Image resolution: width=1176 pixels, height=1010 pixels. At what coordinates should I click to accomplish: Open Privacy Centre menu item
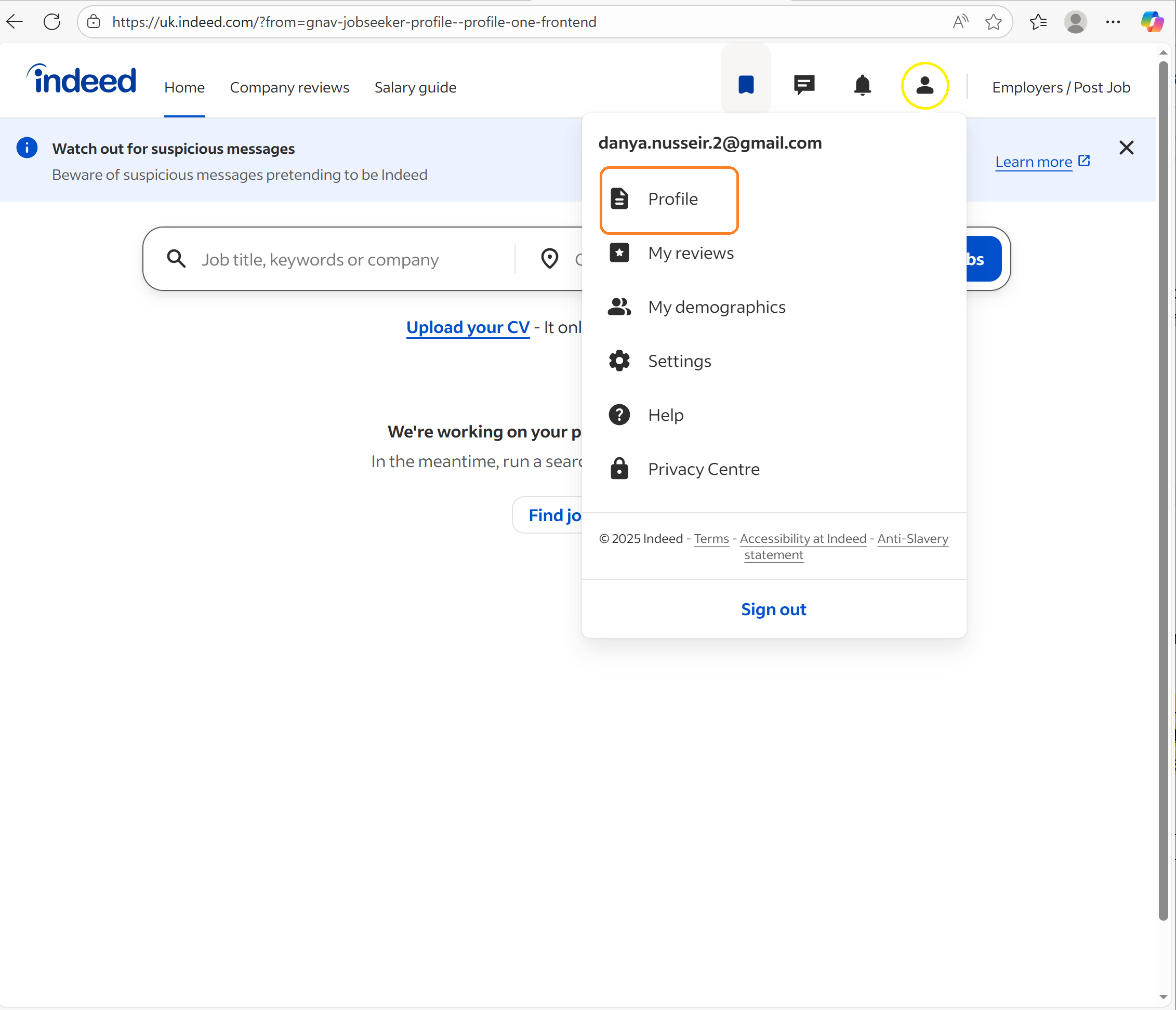(x=774, y=469)
